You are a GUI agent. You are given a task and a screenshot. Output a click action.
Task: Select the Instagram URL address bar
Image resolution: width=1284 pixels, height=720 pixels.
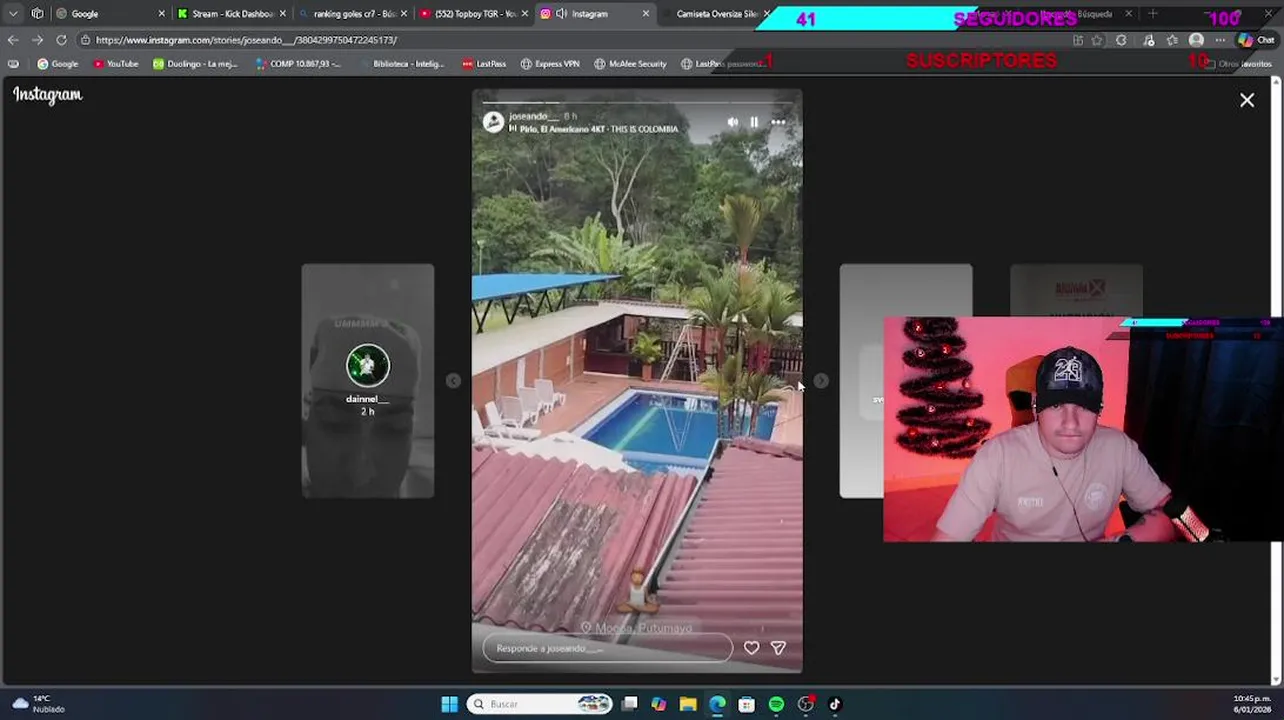click(x=570, y=40)
